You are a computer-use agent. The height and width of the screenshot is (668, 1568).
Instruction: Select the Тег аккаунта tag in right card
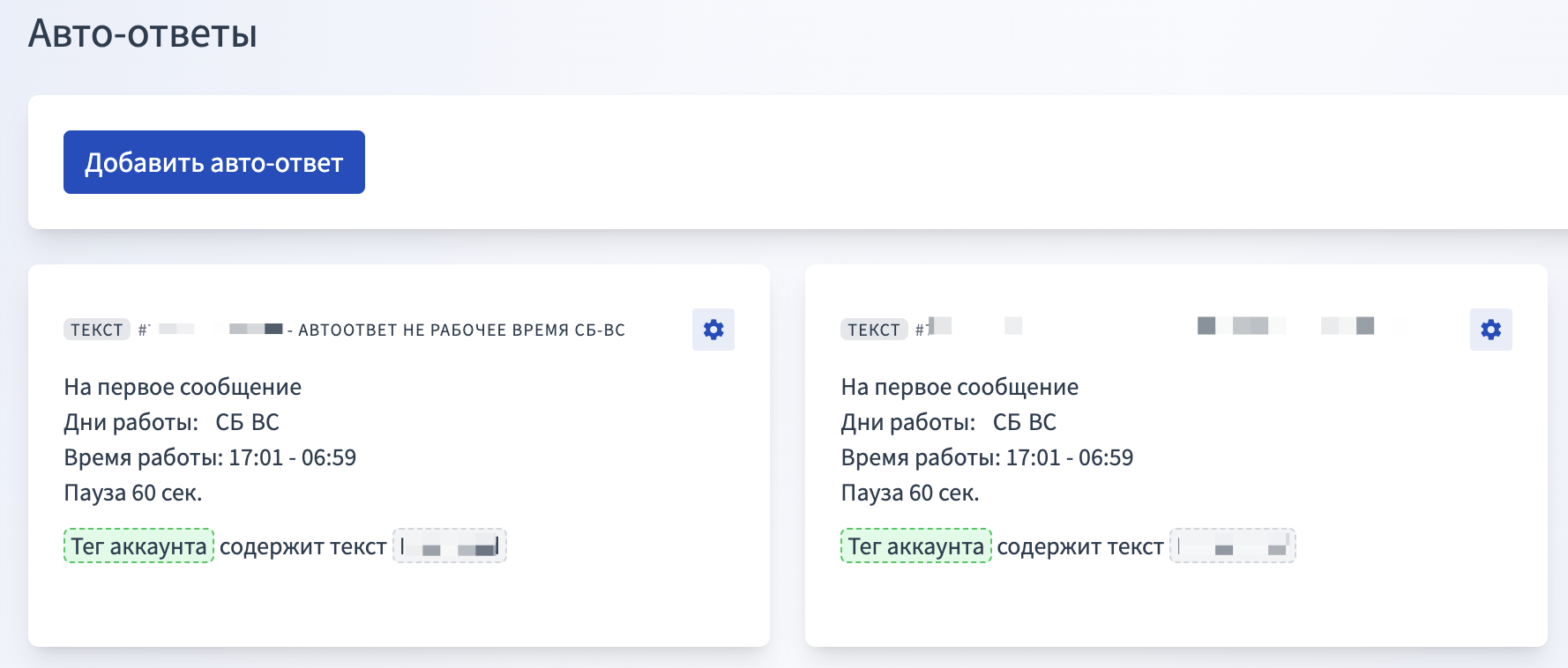click(915, 546)
